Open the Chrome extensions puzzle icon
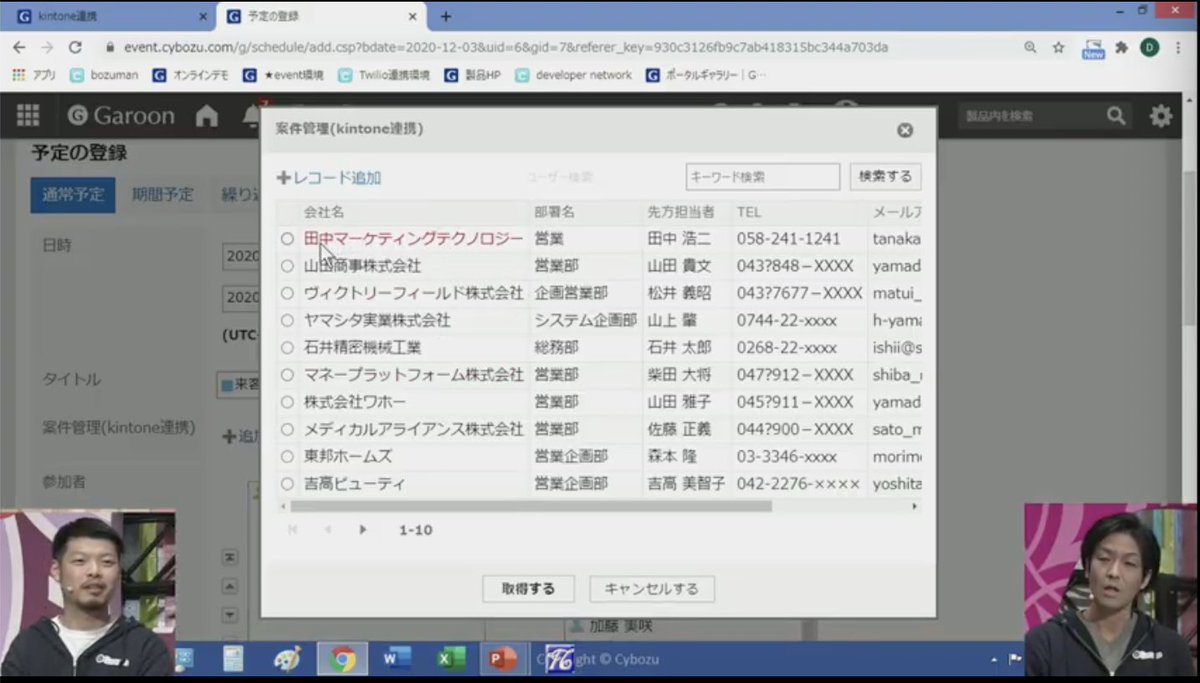 pos(1122,47)
